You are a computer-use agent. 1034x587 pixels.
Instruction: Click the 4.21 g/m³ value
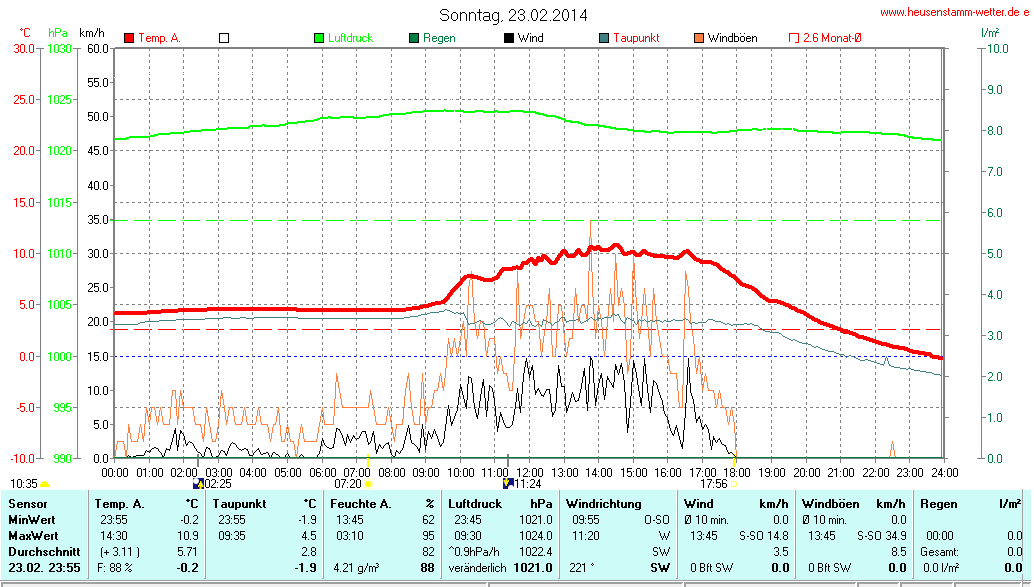356,567
